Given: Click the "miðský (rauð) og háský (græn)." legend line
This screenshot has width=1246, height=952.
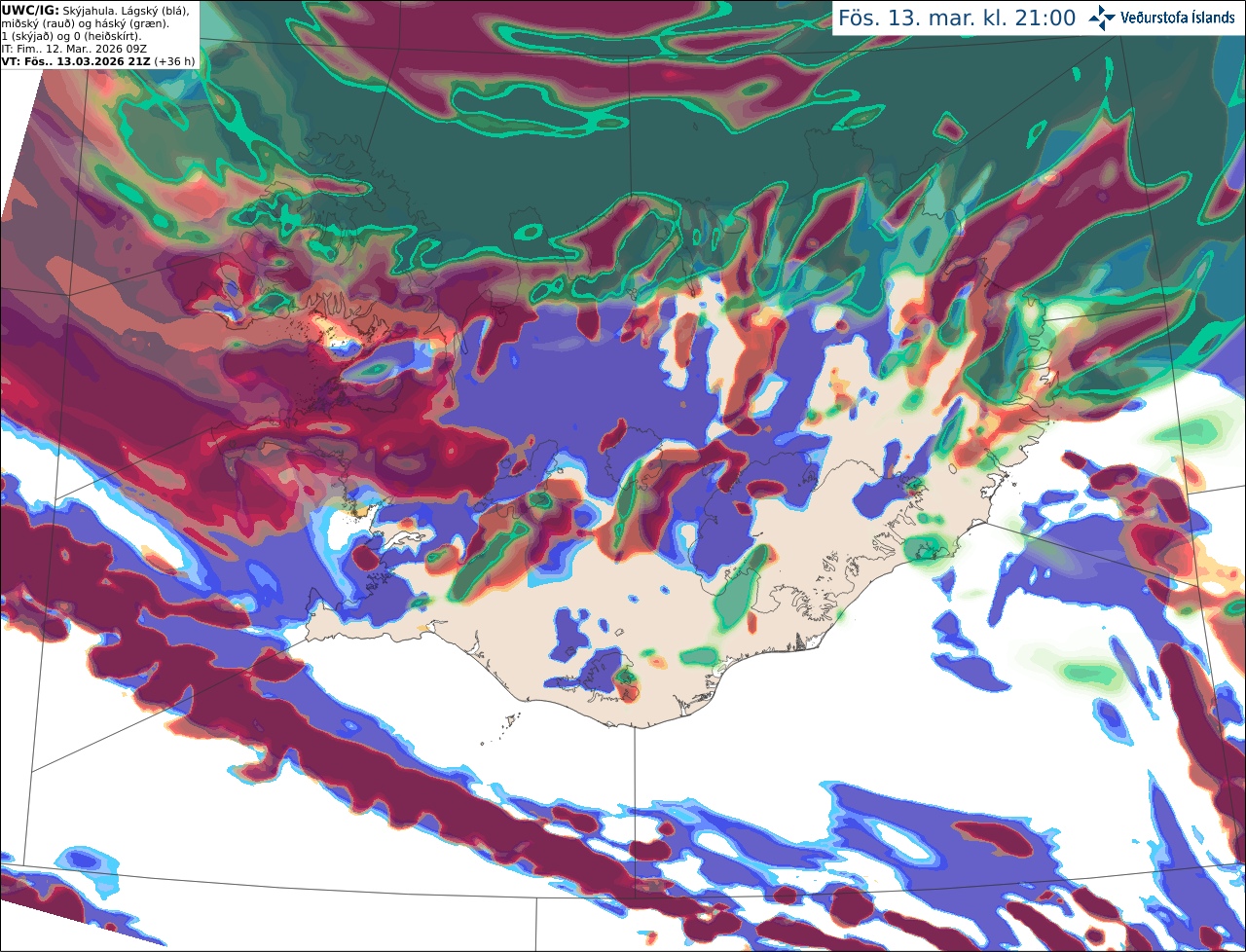Looking at the screenshot, I should pos(85,23).
